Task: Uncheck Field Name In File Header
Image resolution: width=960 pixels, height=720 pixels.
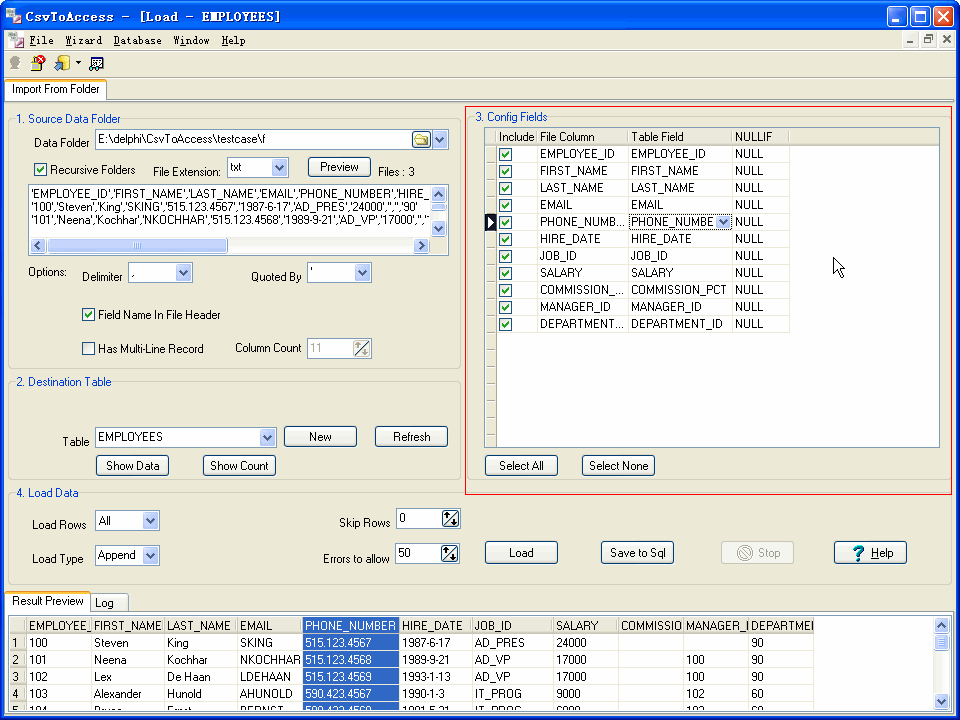Action: click(88, 315)
